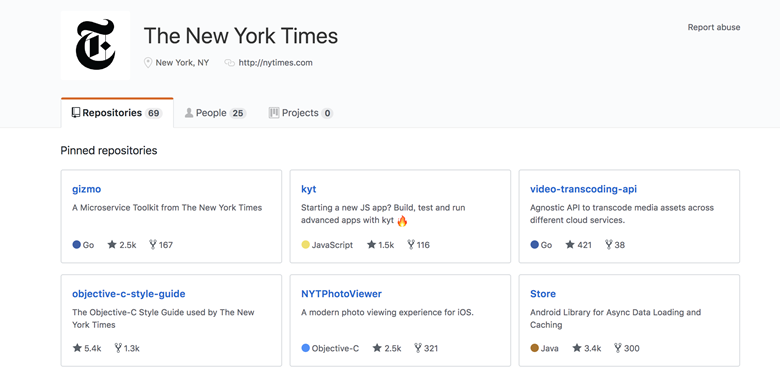Click the location pin icon near New York, NY
The height and width of the screenshot is (385, 780).
click(x=148, y=63)
